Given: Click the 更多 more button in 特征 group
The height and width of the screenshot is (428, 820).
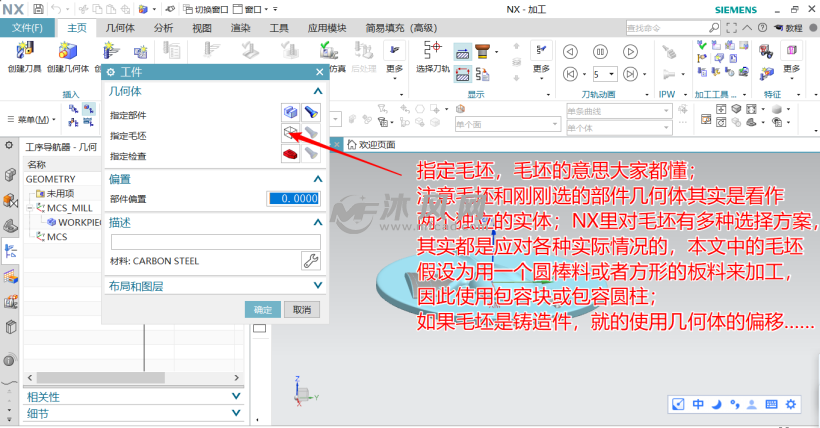Looking at the screenshot, I should [x=791, y=58].
